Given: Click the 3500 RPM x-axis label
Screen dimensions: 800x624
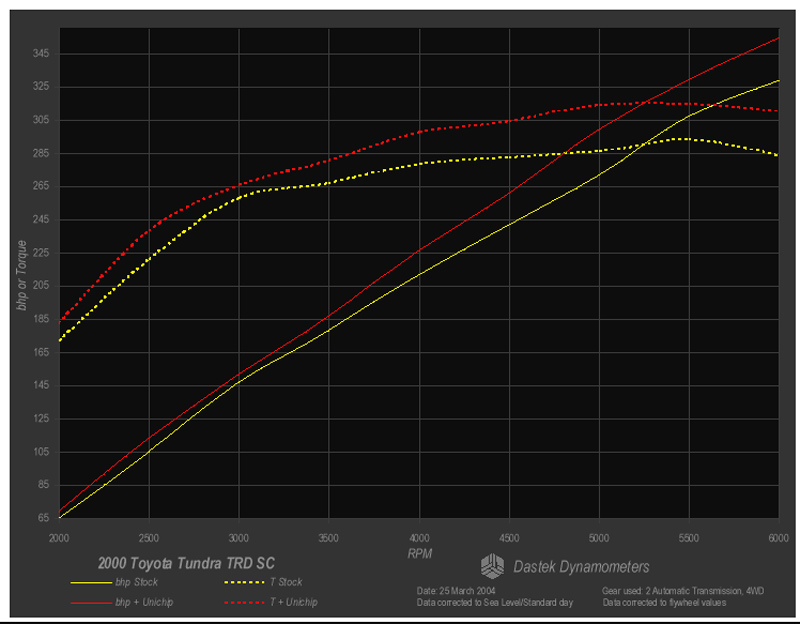Looking at the screenshot, I should (x=329, y=538).
